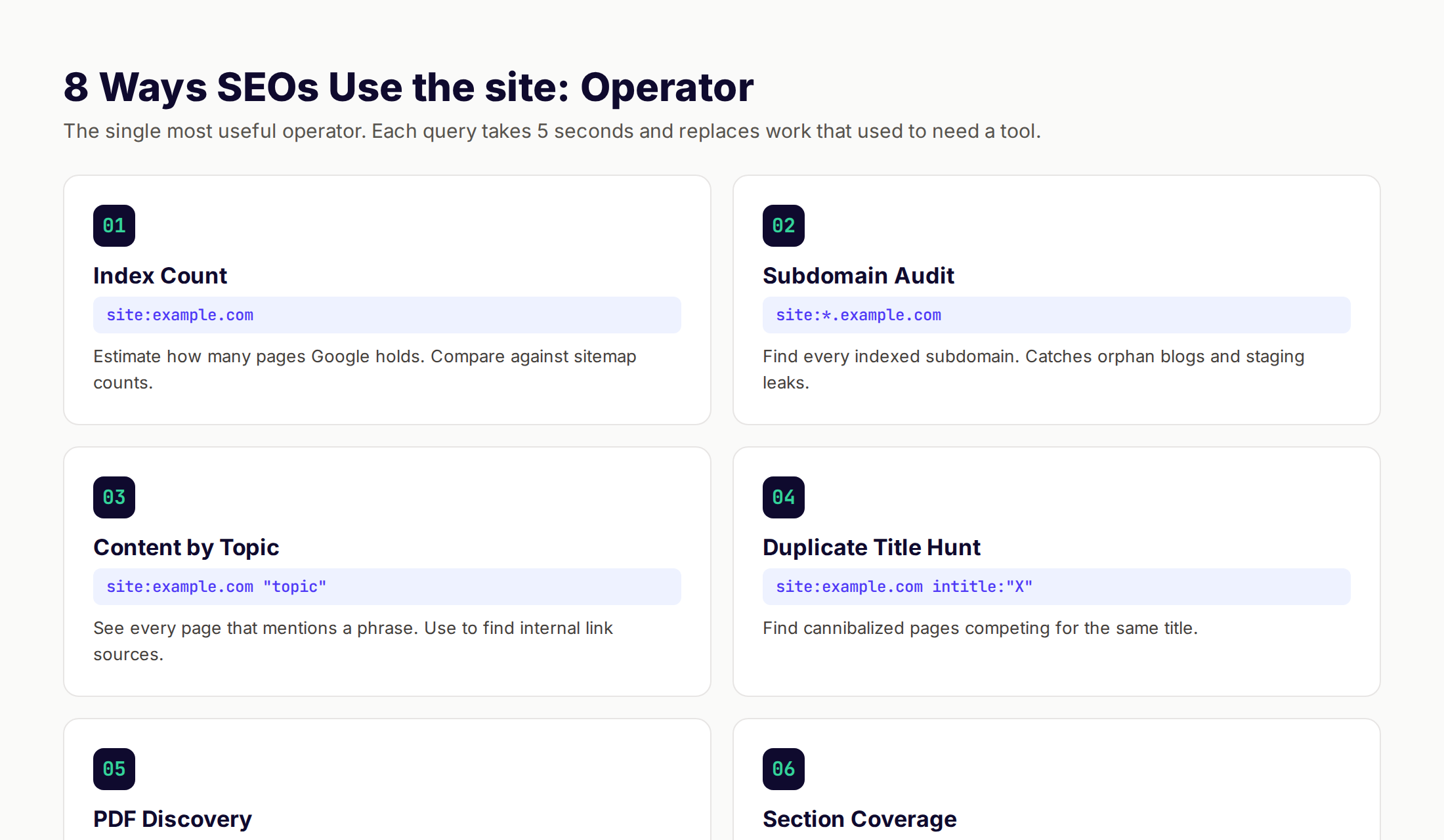This screenshot has height=840, width=1444.
Task: Select the Section Coverage heading
Action: click(860, 819)
